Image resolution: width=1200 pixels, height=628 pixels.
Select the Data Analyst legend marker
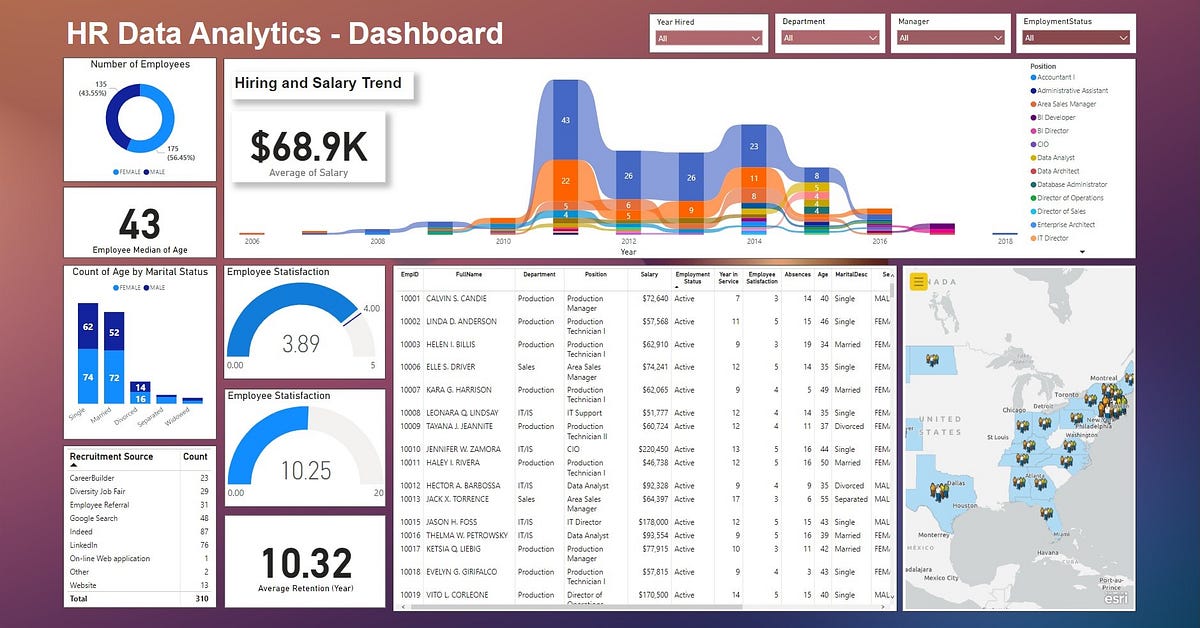[x=1033, y=157]
